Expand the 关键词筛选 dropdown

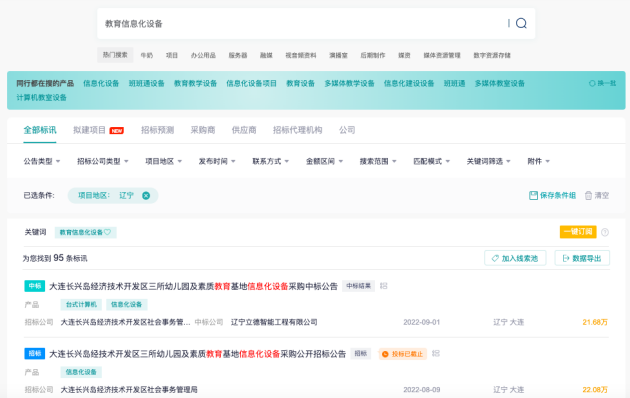489,161
